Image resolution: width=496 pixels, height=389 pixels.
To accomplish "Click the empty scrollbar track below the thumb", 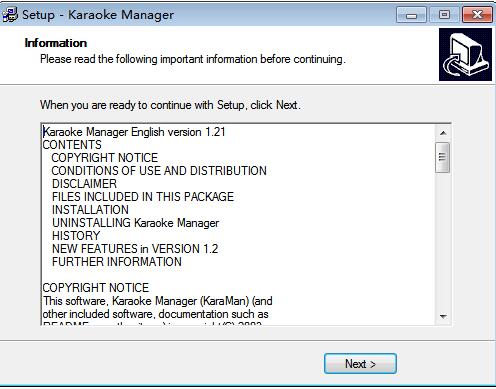I will point(443,240).
